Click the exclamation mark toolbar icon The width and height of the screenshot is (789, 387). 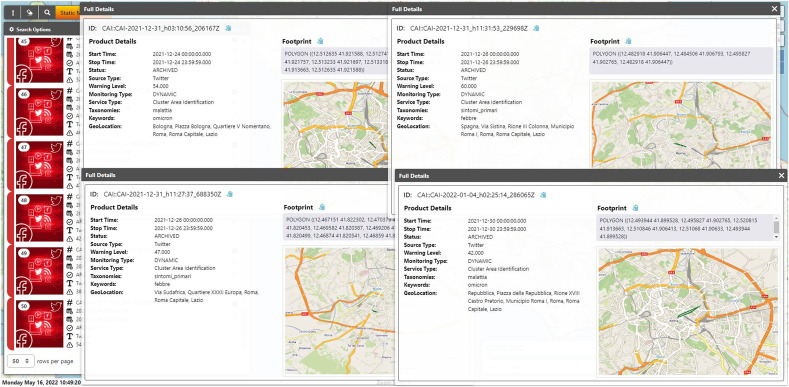pos(13,13)
